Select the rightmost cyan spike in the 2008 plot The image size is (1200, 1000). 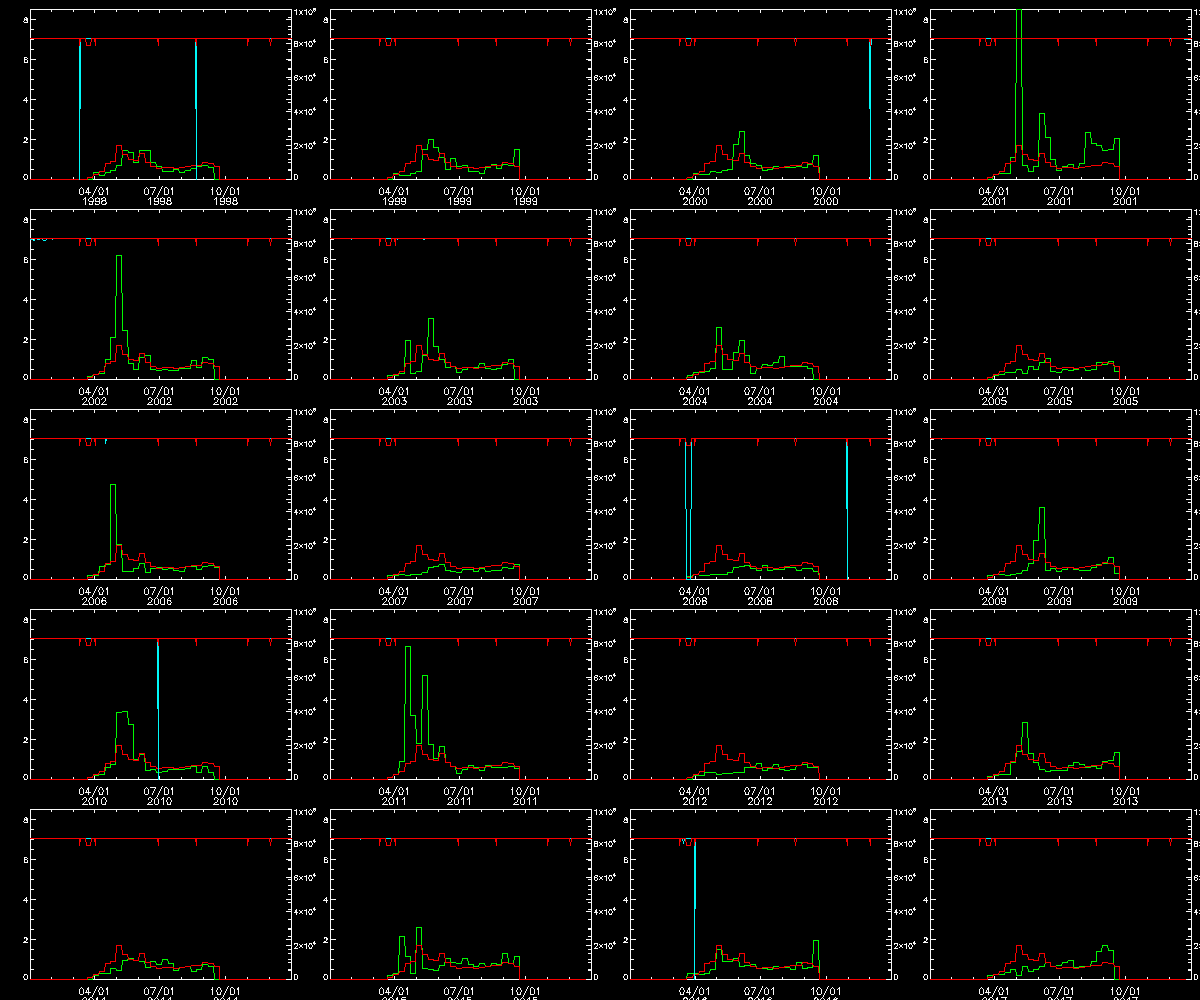[x=847, y=500]
